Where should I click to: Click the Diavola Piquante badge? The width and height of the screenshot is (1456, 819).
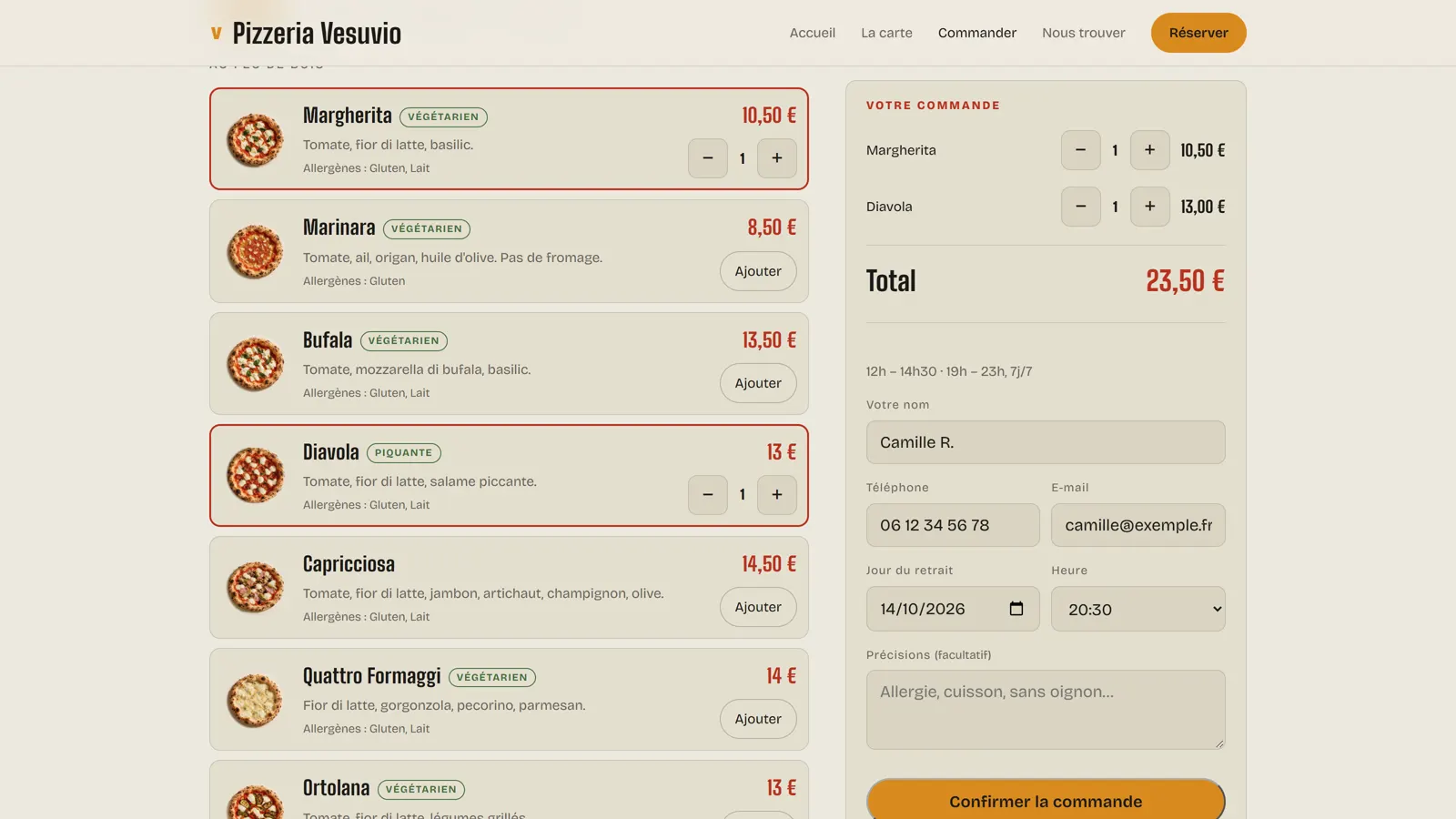click(x=404, y=453)
